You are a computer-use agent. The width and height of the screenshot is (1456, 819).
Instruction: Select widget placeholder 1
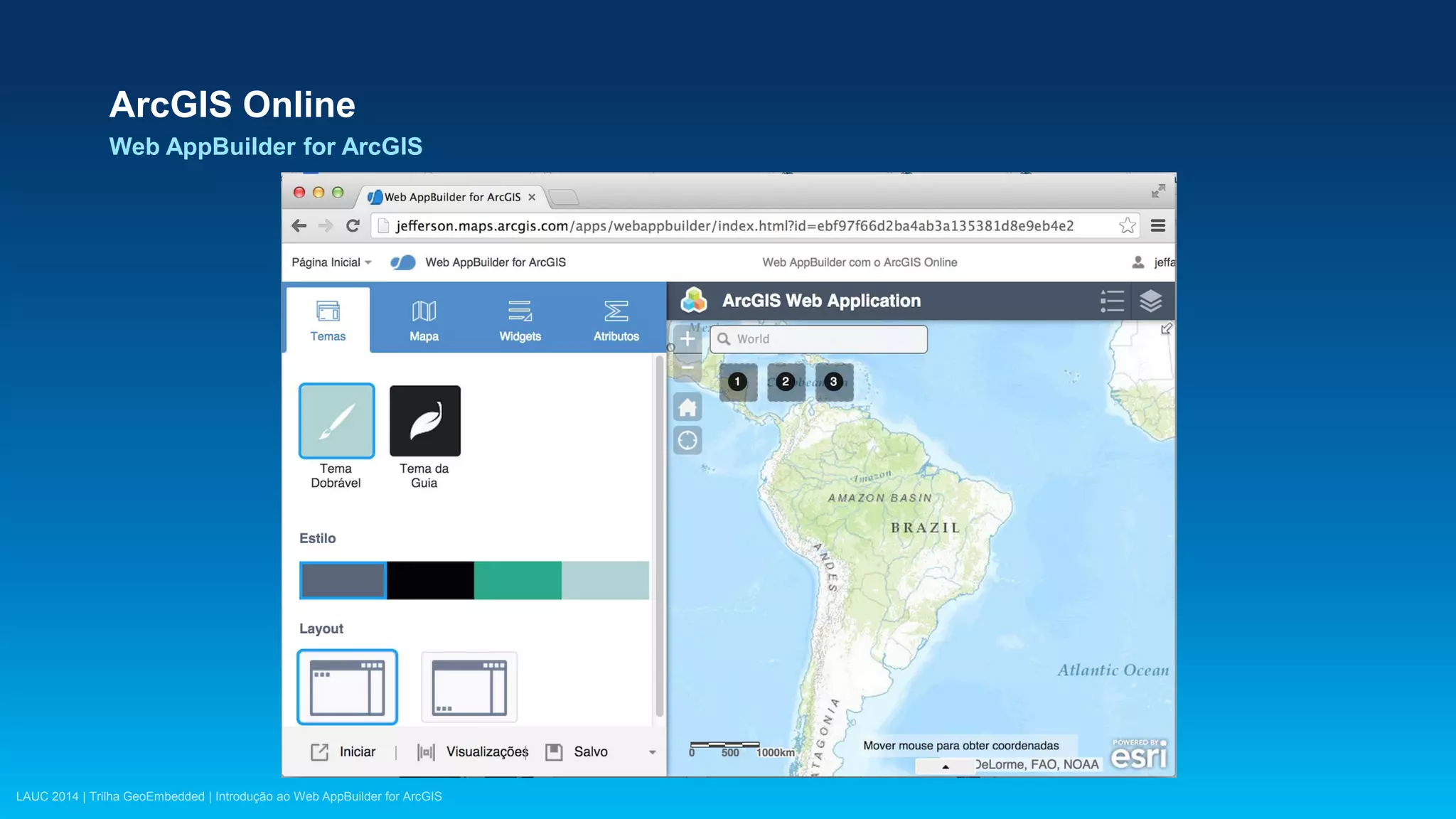point(738,382)
